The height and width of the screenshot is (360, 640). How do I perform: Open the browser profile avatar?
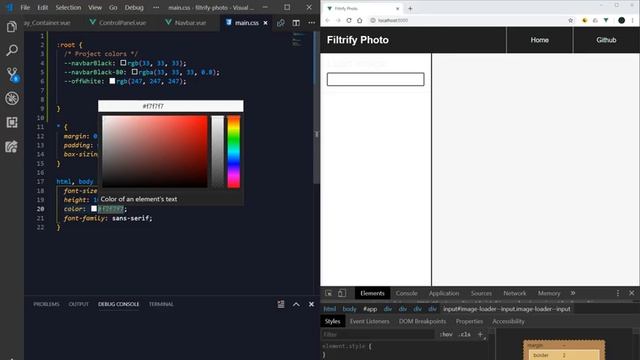tap(621, 20)
